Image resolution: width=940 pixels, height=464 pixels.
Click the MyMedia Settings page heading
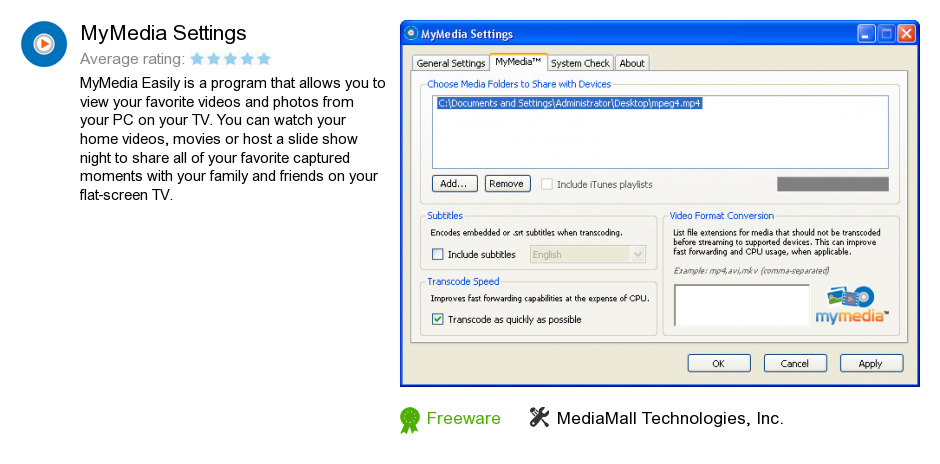[x=164, y=32]
